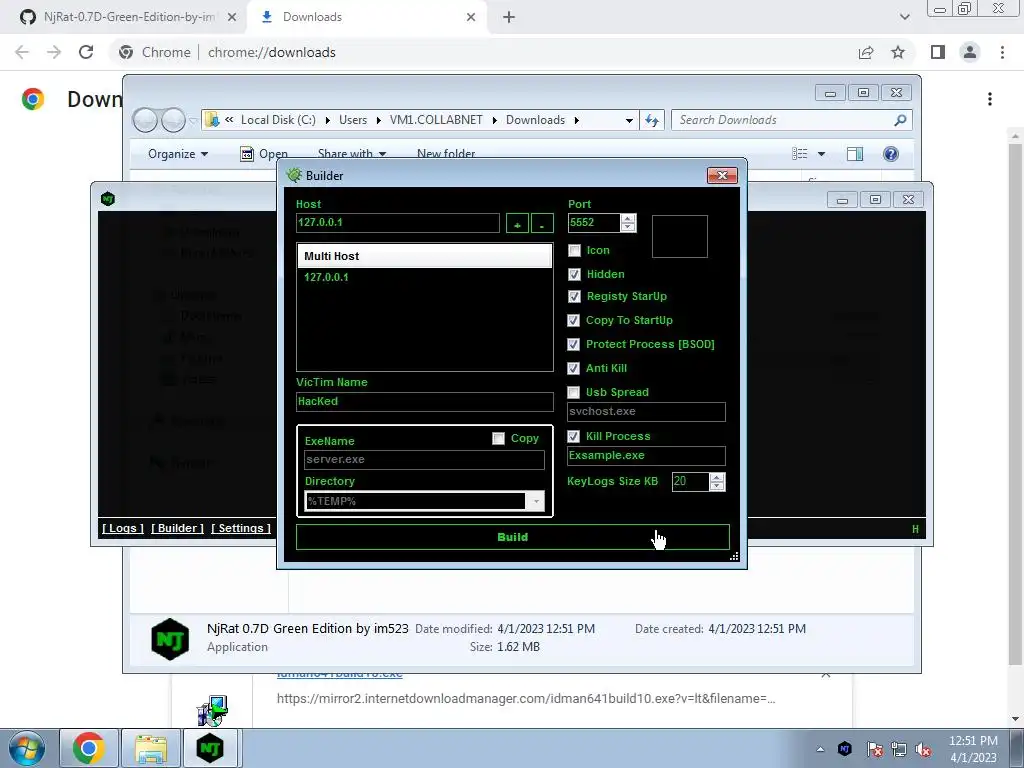Click the Explorer back navigation button

tap(146, 120)
